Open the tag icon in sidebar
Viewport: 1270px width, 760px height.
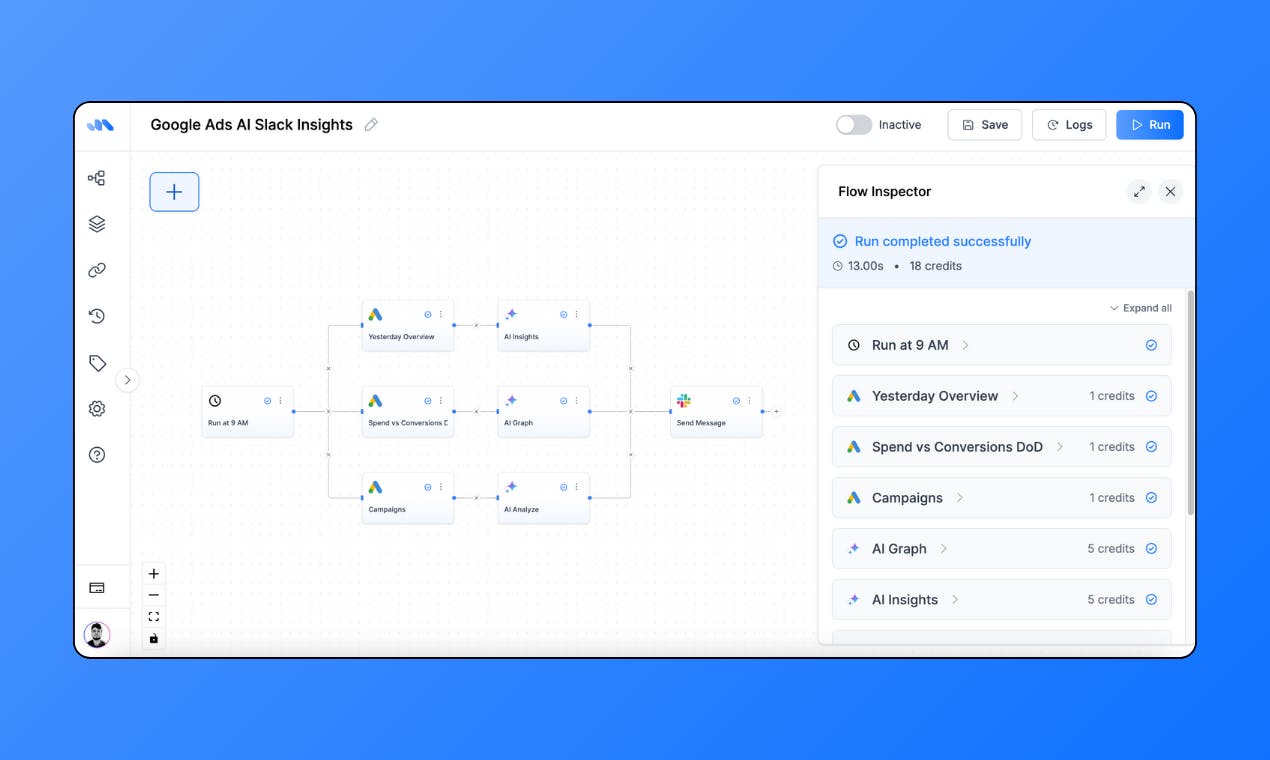point(97,363)
